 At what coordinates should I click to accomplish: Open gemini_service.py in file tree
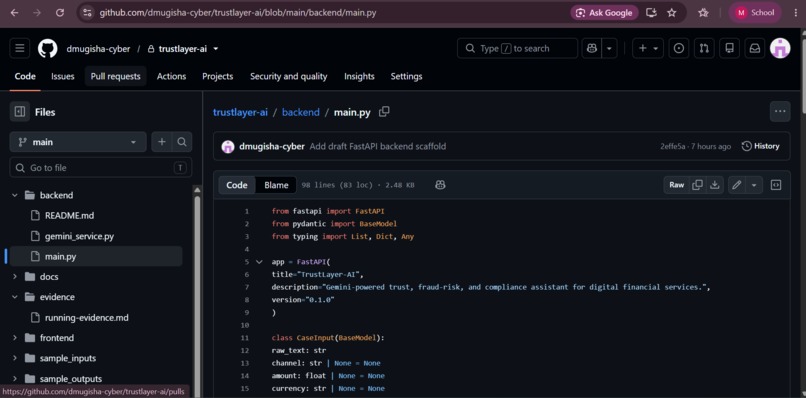click(x=79, y=237)
